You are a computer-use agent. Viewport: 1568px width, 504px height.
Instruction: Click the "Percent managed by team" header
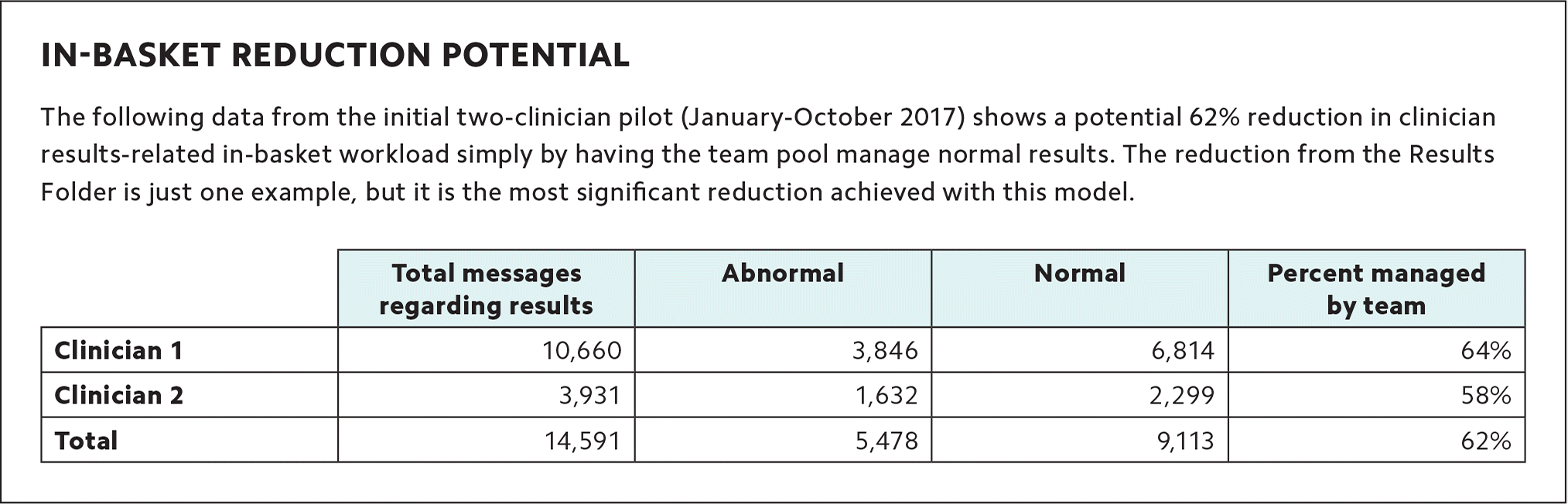1375,289
